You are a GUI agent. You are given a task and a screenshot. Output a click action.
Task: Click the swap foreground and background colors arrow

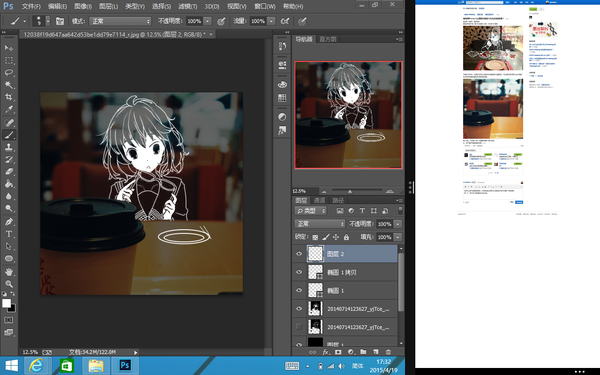[x=13, y=294]
